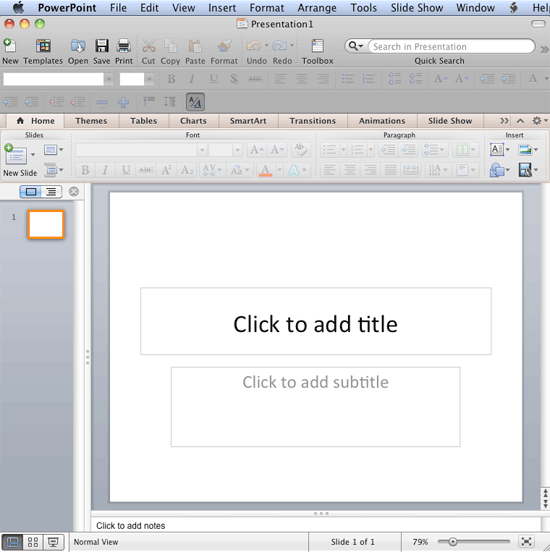Collapse the ribbon with the caret
Image resolution: width=550 pixels, height=552 pixels.
[520, 121]
